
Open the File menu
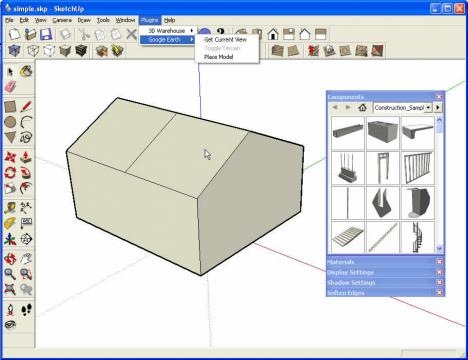tap(9, 20)
